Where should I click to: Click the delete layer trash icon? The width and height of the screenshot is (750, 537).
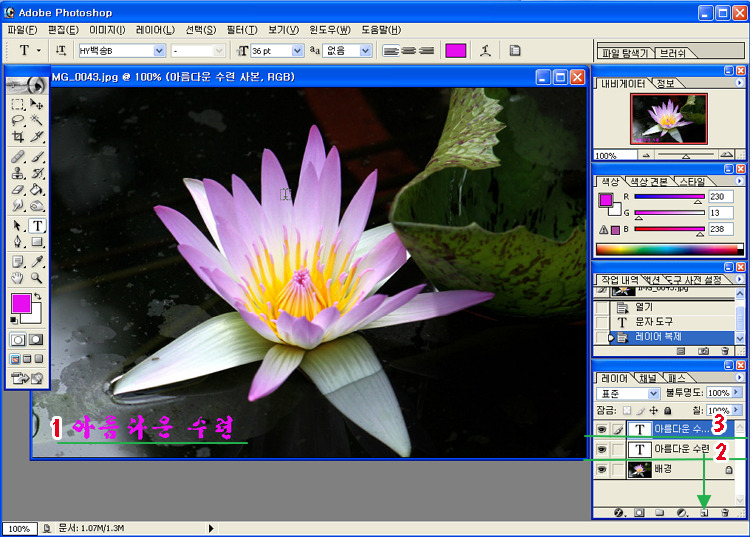coord(725,512)
